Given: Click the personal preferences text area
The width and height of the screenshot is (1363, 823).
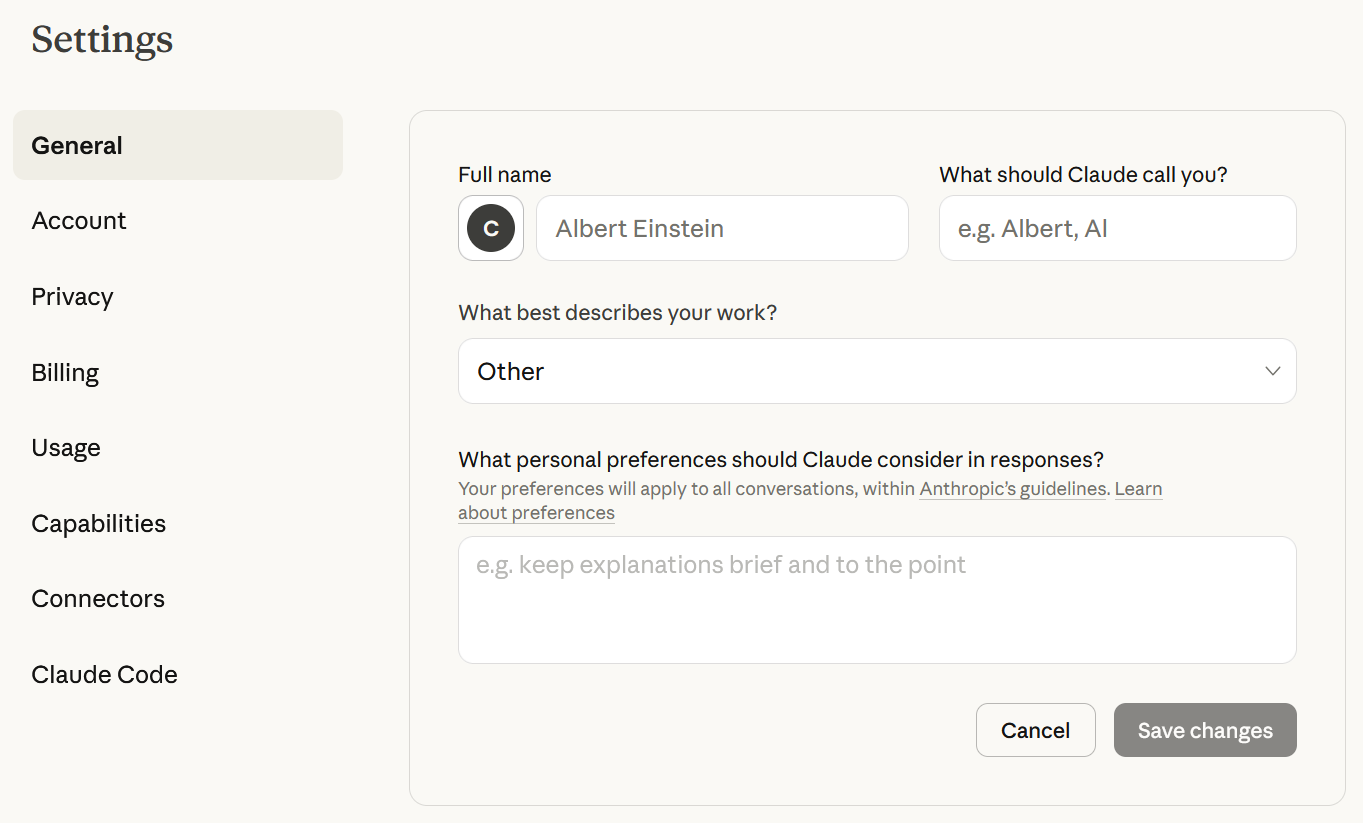Looking at the screenshot, I should [x=876, y=599].
